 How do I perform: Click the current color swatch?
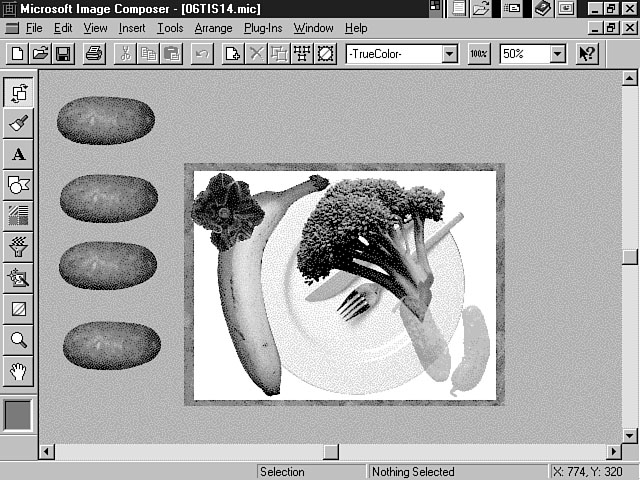[19, 416]
